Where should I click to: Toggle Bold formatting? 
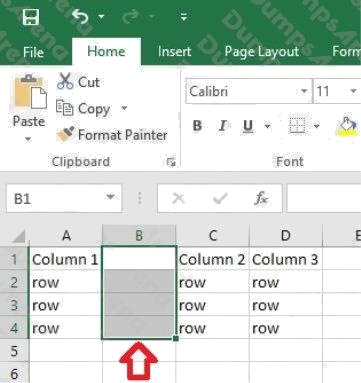(x=197, y=126)
